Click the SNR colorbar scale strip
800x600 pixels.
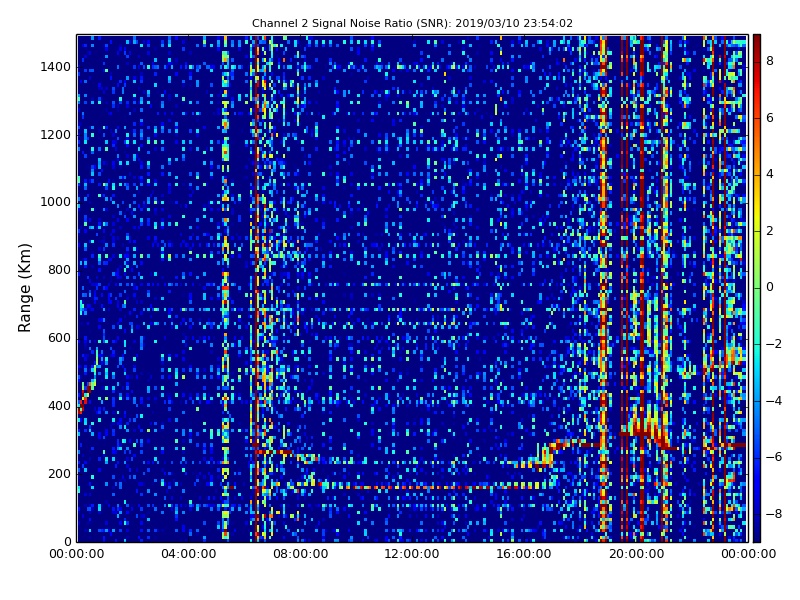point(757,288)
